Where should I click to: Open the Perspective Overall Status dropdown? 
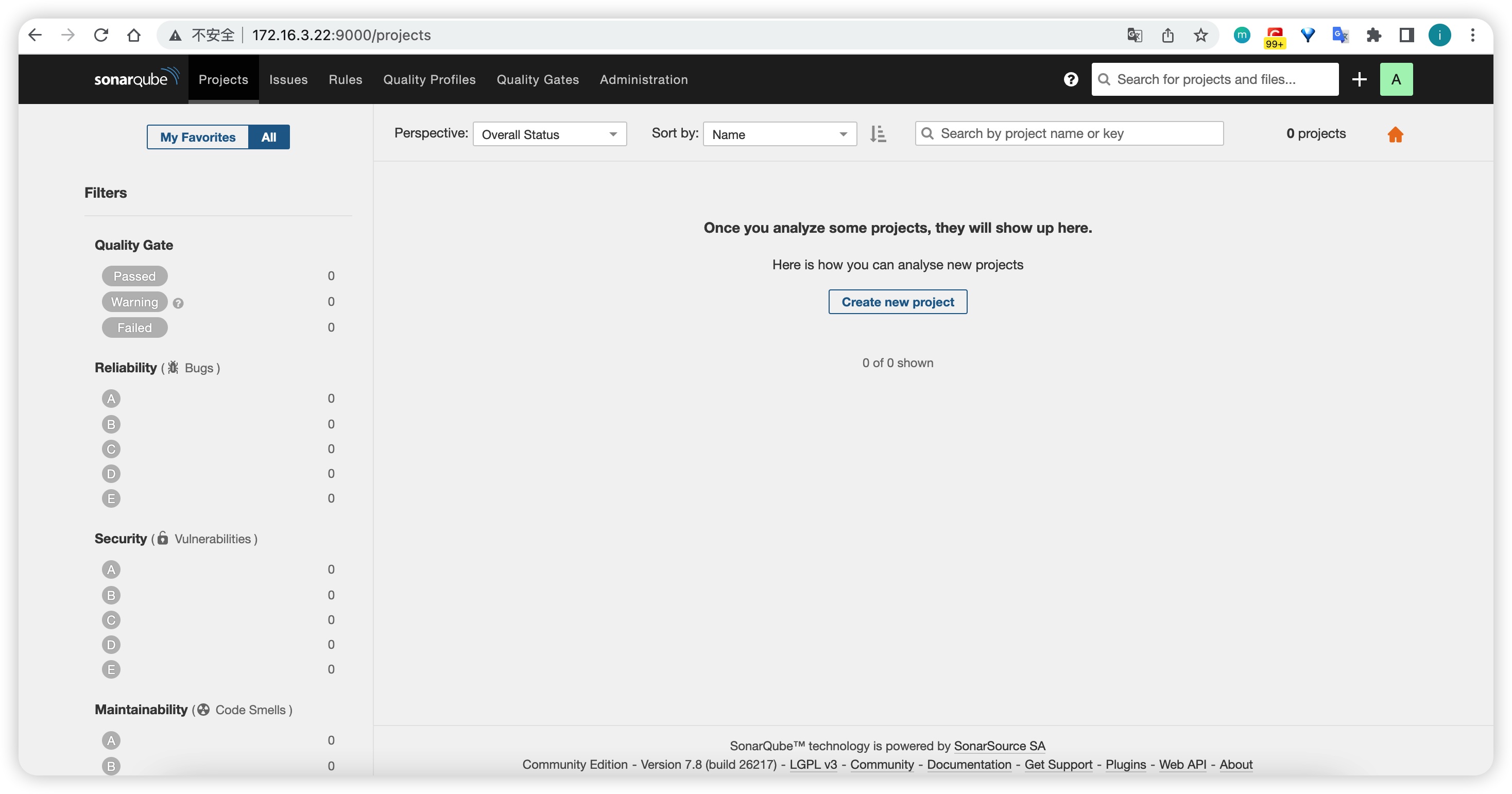pyautogui.click(x=549, y=134)
